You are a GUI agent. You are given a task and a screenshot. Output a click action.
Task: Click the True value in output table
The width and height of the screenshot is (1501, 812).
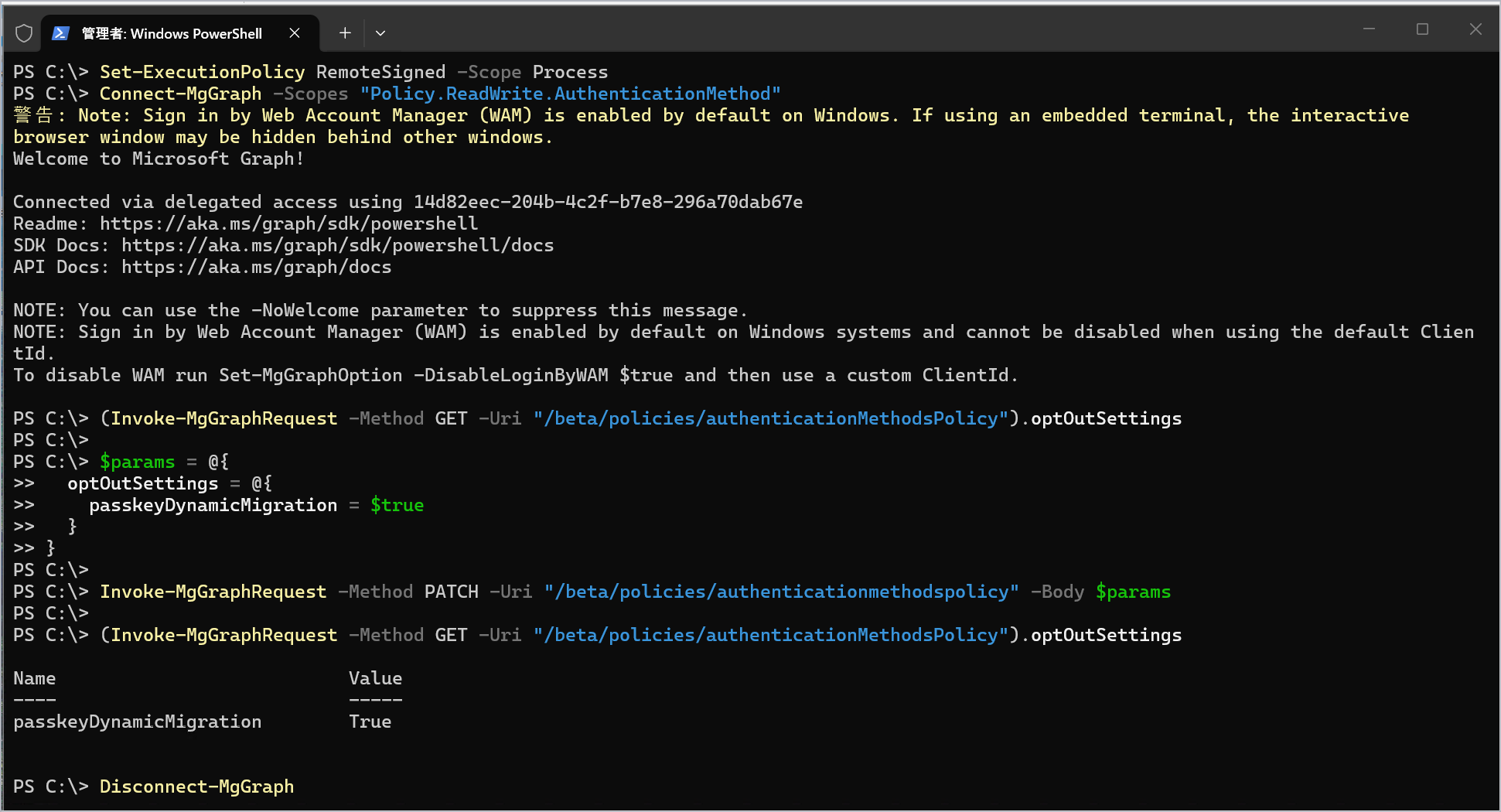click(370, 722)
